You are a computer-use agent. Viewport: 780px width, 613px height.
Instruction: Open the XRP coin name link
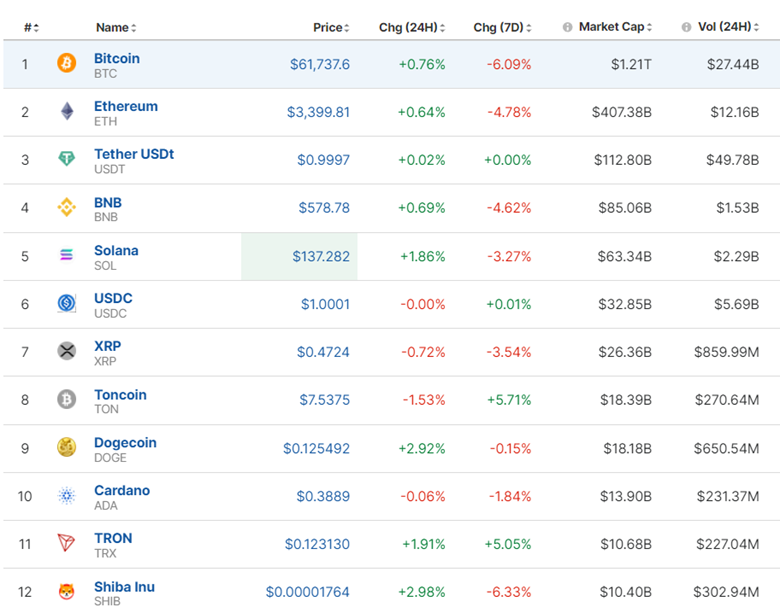pyautogui.click(x=107, y=346)
